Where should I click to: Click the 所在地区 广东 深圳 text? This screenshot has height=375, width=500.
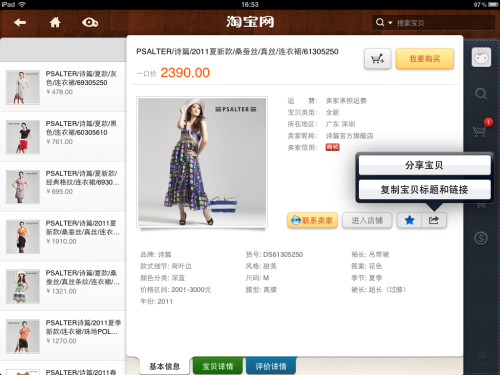(x=321, y=124)
